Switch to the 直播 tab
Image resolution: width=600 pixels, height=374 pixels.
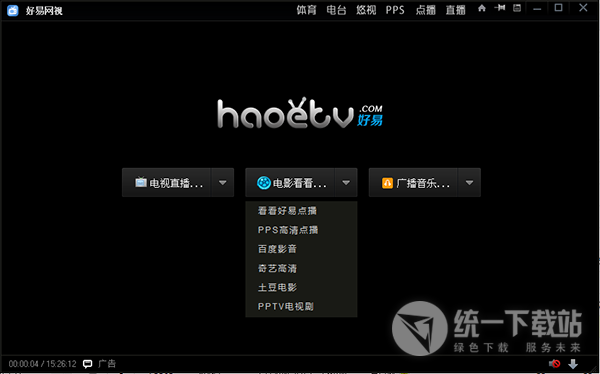(x=456, y=10)
